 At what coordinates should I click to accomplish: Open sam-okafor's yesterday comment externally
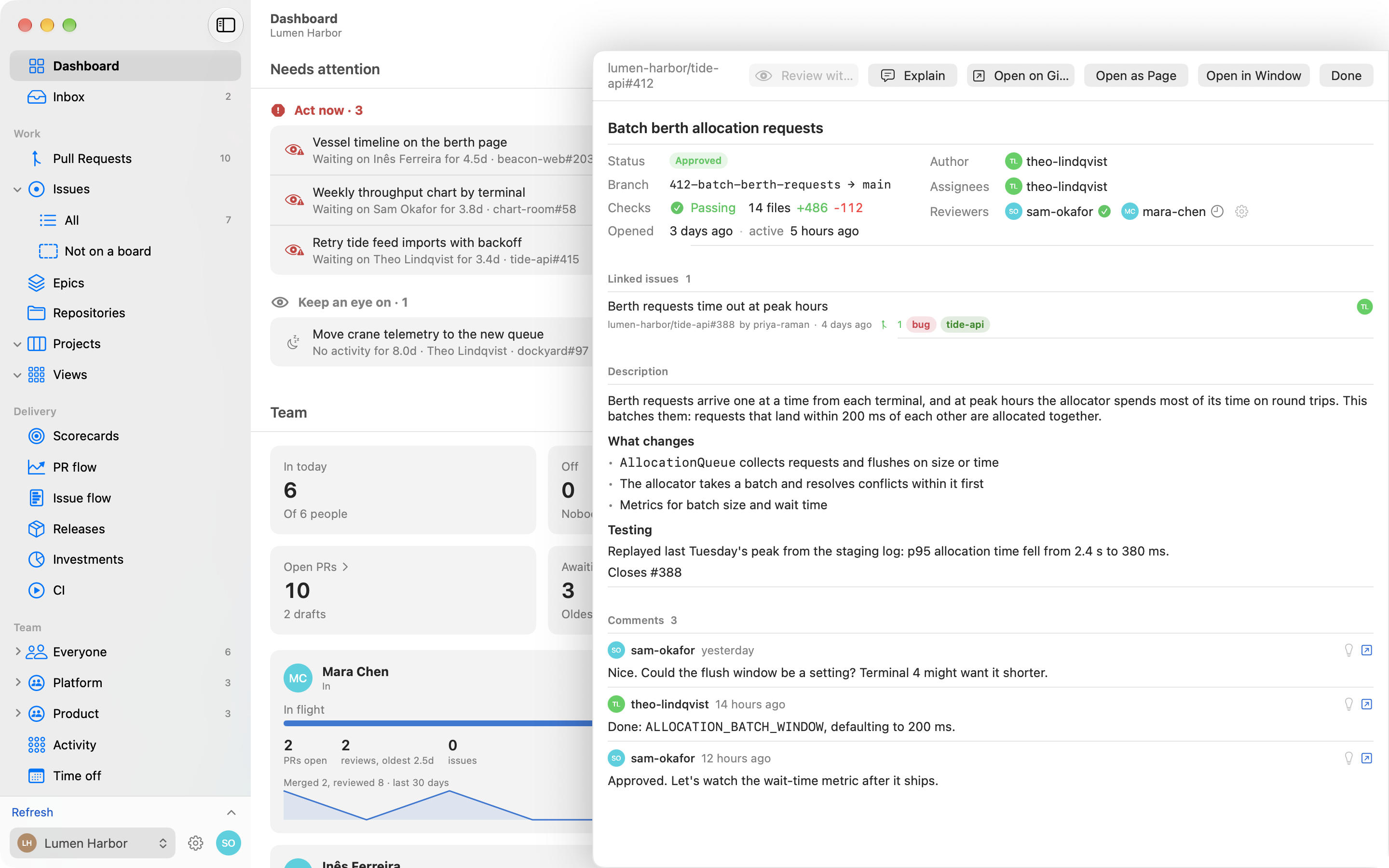click(1367, 650)
